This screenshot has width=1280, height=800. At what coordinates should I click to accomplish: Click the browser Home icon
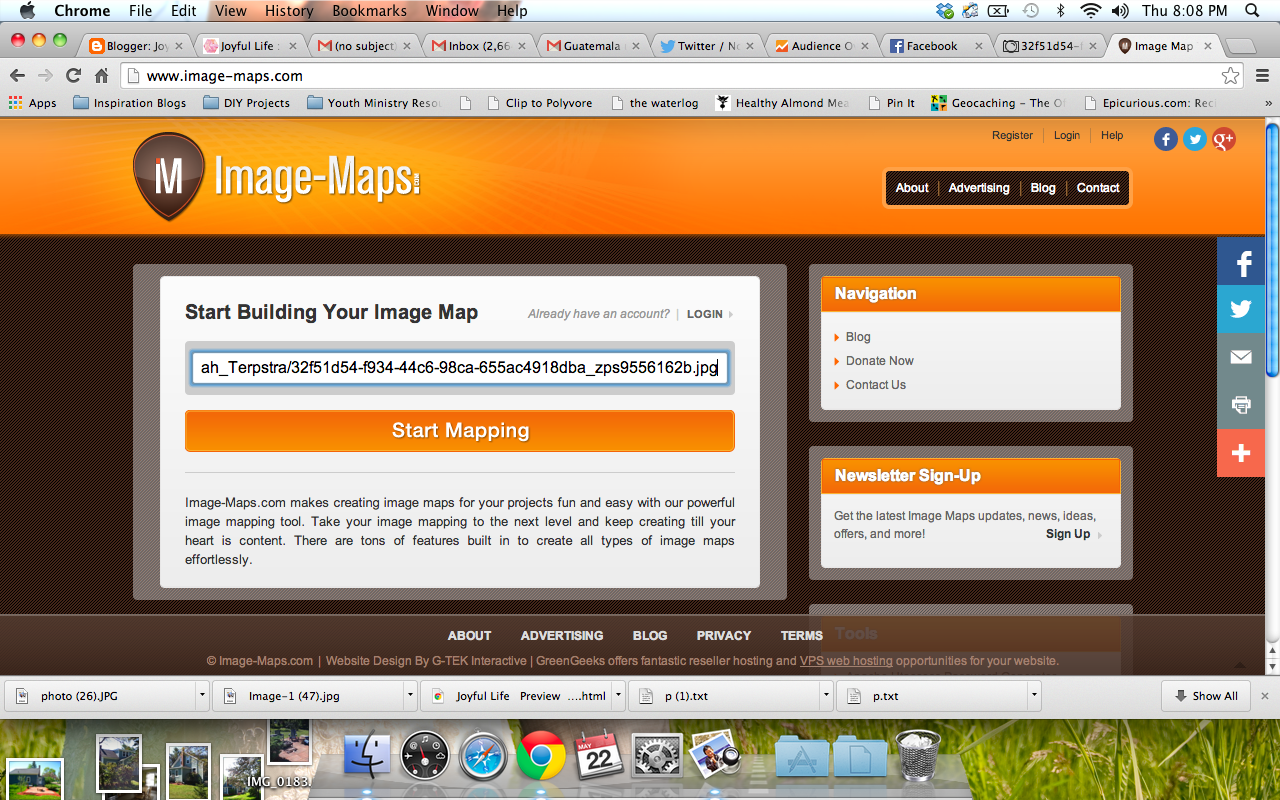click(x=101, y=76)
